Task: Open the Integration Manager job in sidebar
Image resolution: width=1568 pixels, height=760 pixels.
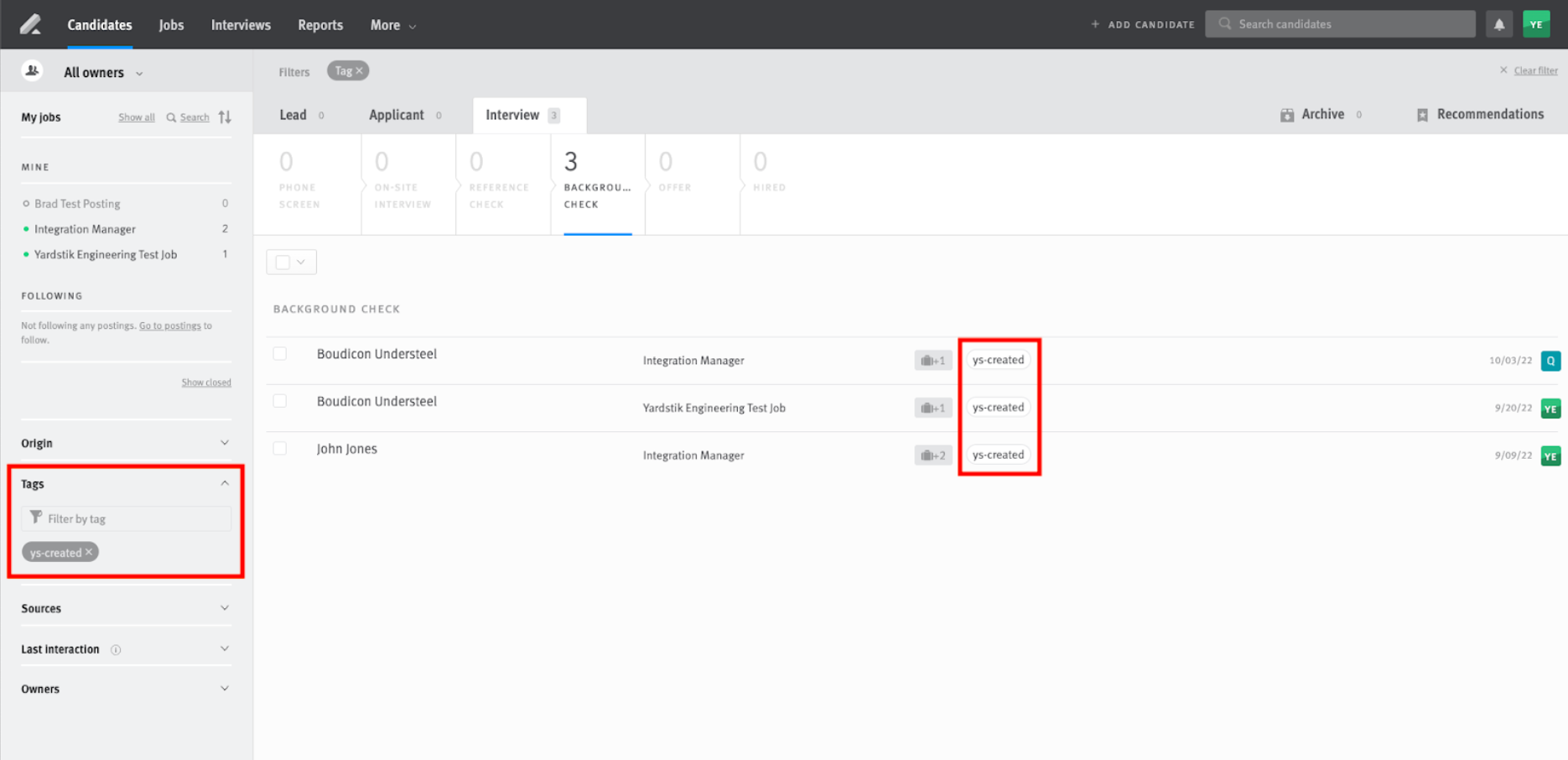Action: tap(85, 229)
